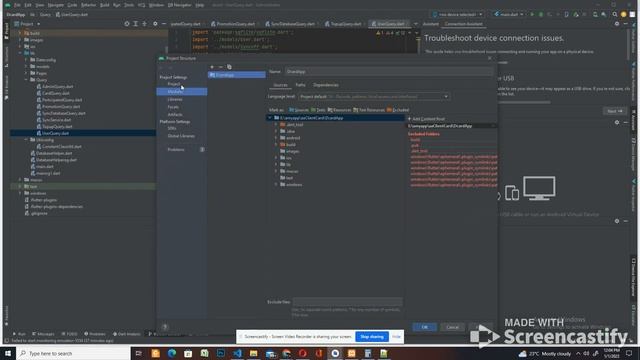Open the Connection Assistant tab
640x360 pixels.
(x=464, y=24)
